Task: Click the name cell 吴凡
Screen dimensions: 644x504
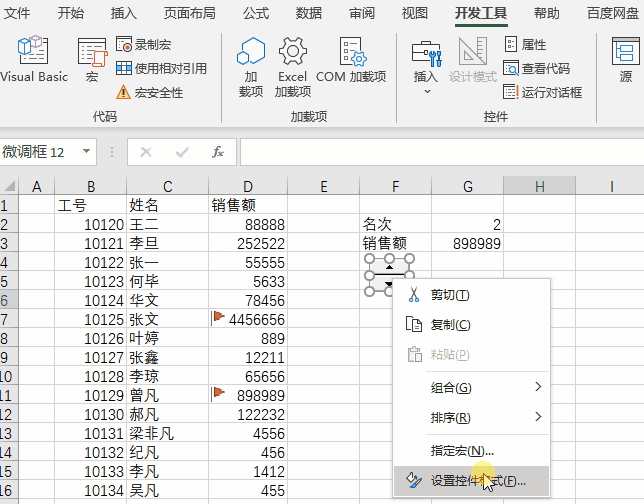Action: pos(167,490)
